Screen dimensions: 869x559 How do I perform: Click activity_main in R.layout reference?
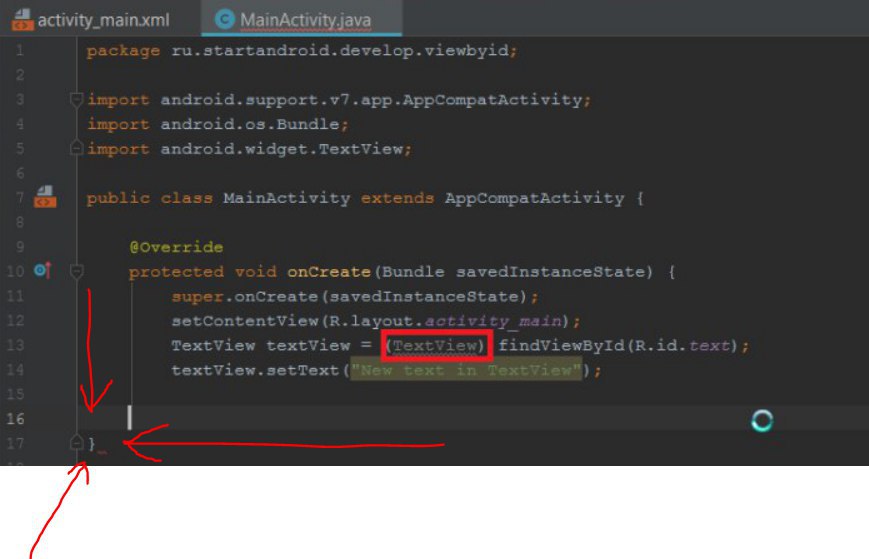[x=493, y=321]
